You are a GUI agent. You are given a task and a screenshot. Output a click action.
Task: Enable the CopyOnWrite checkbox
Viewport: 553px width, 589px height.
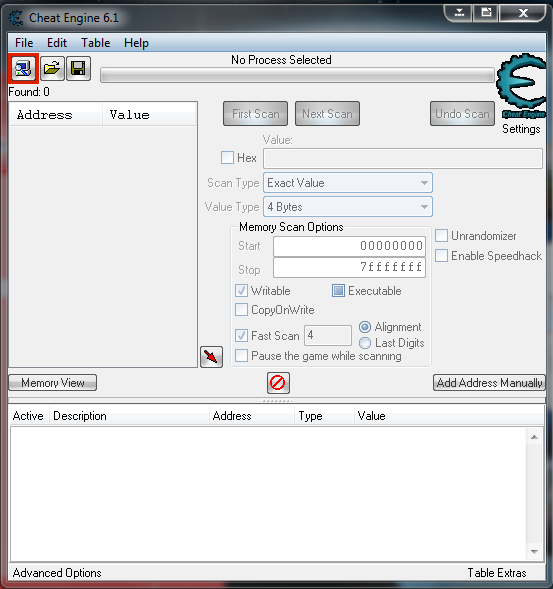coord(241,310)
